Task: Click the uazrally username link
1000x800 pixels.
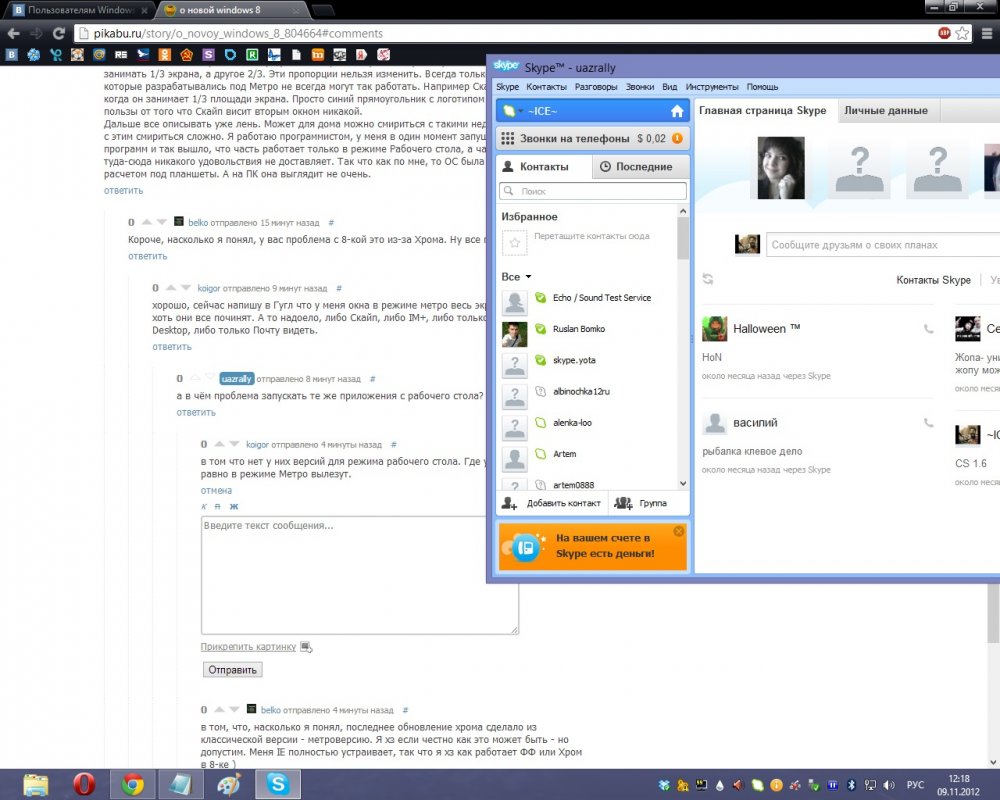Action: click(237, 379)
